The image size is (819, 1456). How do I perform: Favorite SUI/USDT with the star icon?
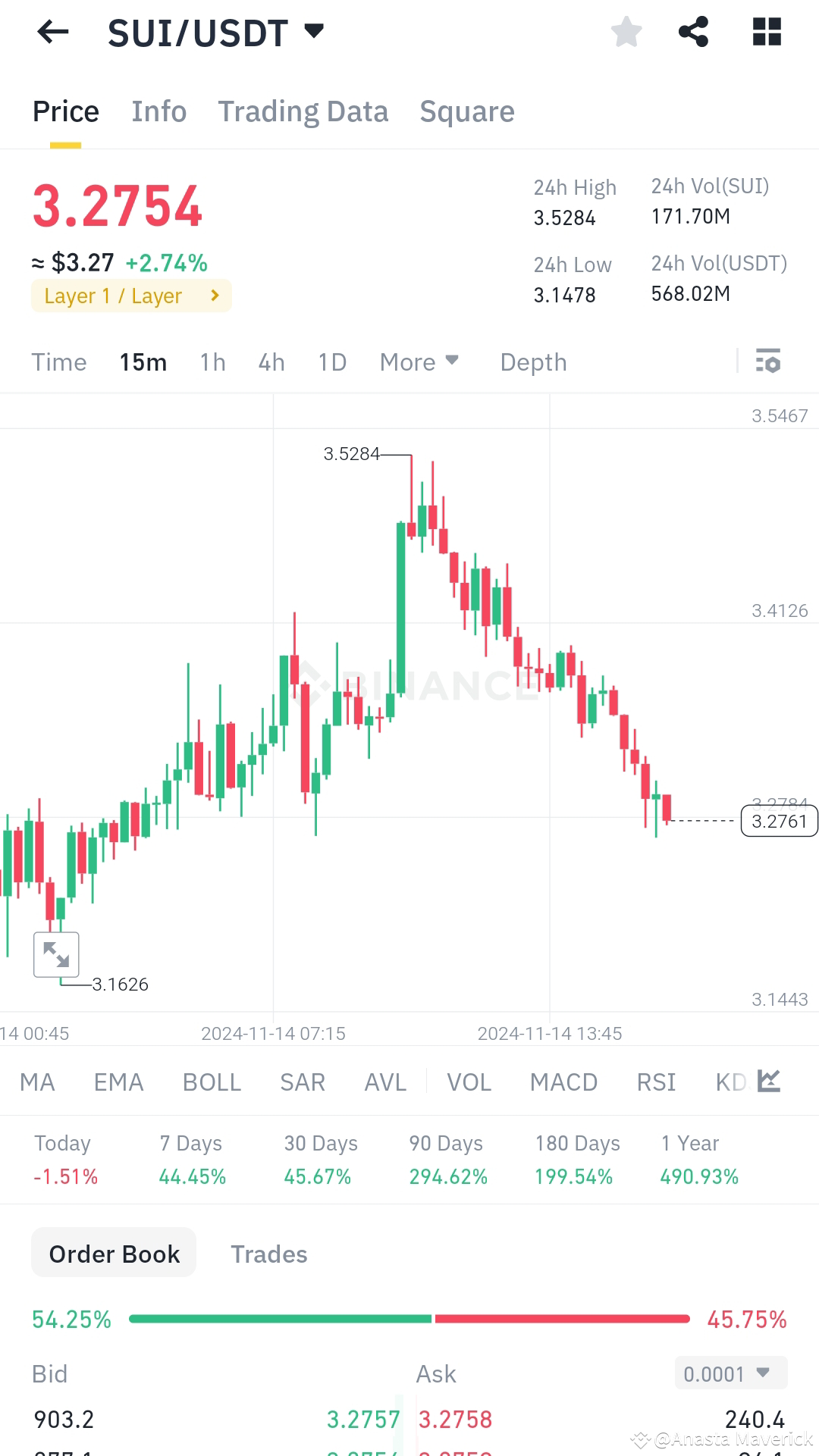point(626,32)
